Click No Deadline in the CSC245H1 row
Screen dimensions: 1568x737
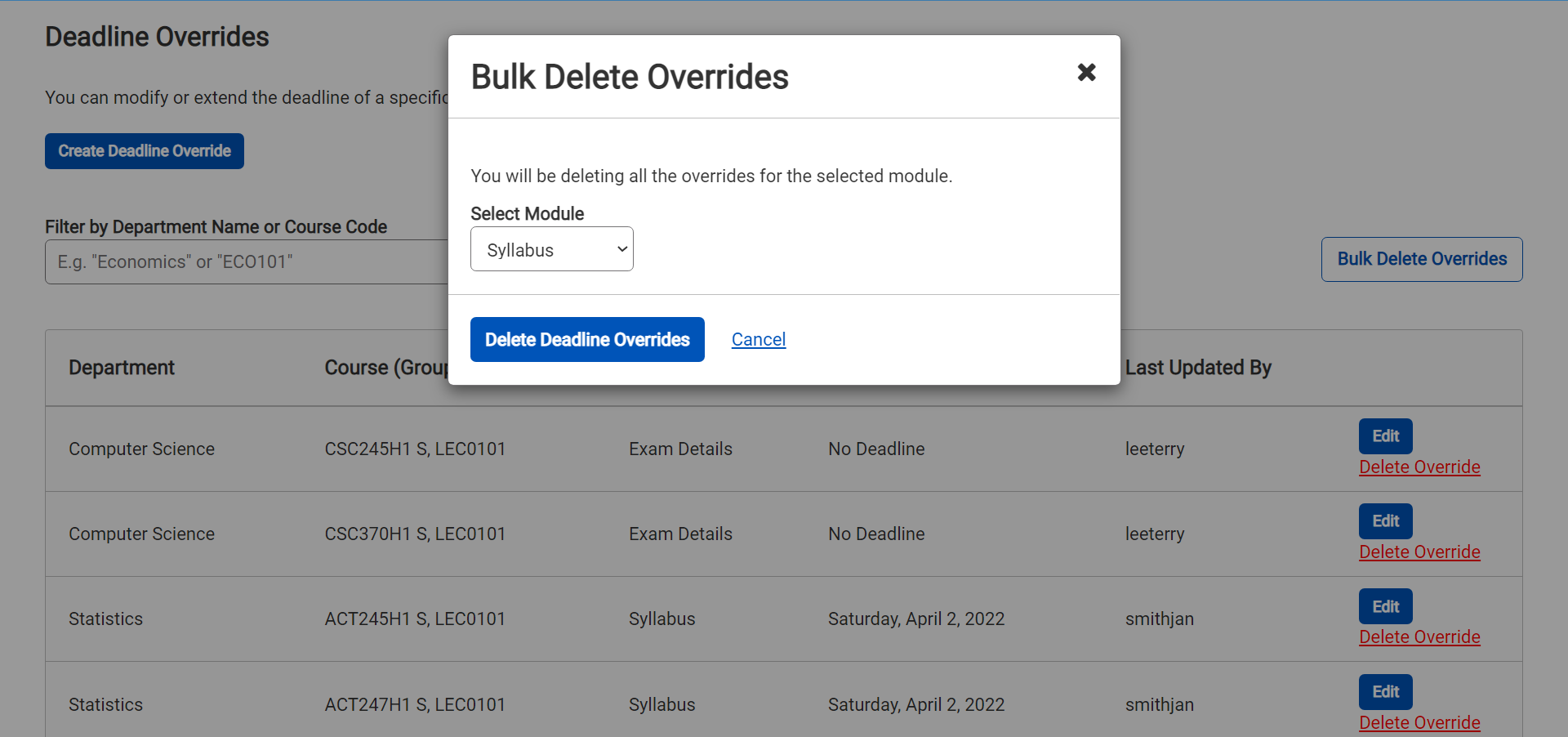point(876,449)
